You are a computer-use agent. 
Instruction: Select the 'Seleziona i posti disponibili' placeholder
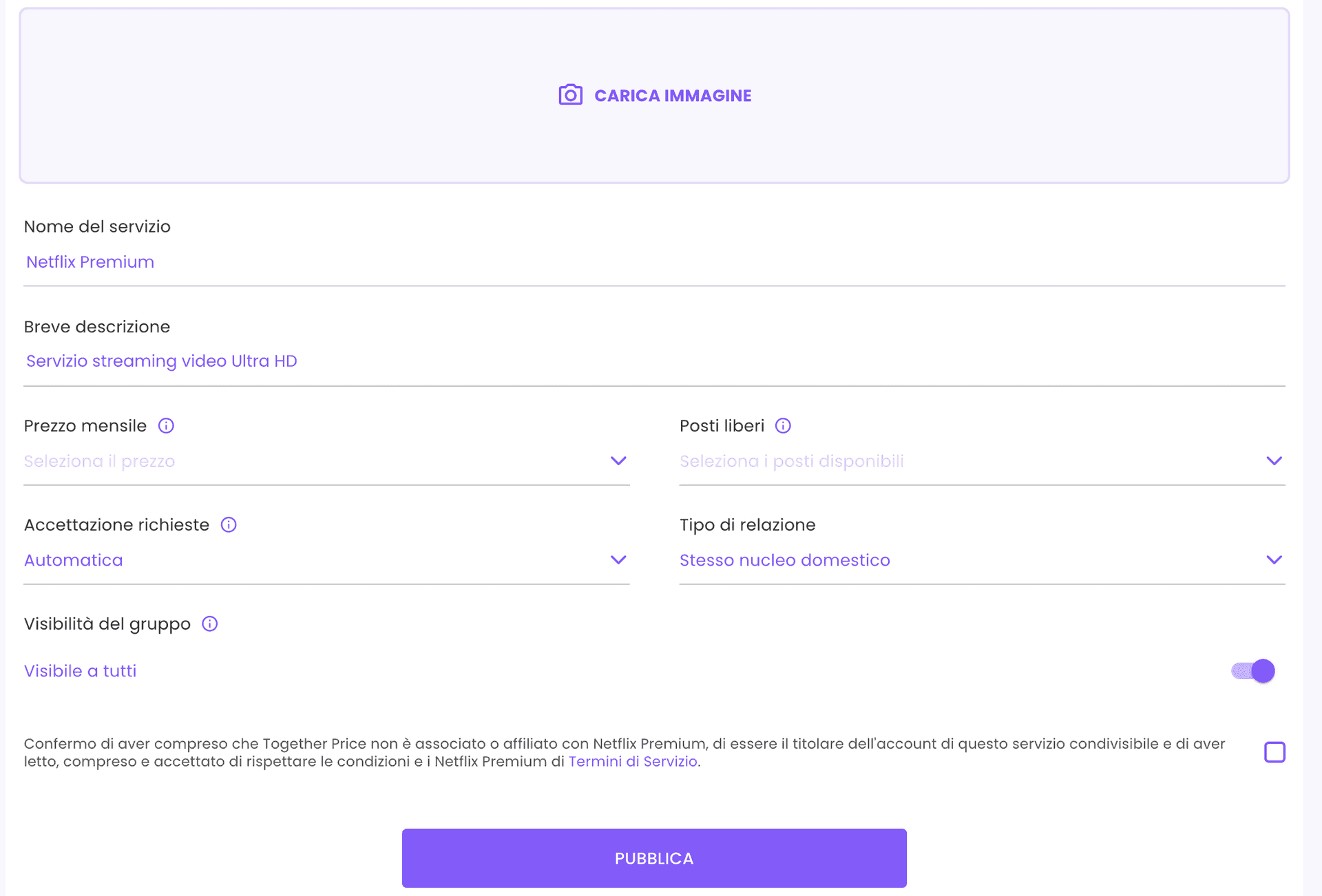(792, 461)
